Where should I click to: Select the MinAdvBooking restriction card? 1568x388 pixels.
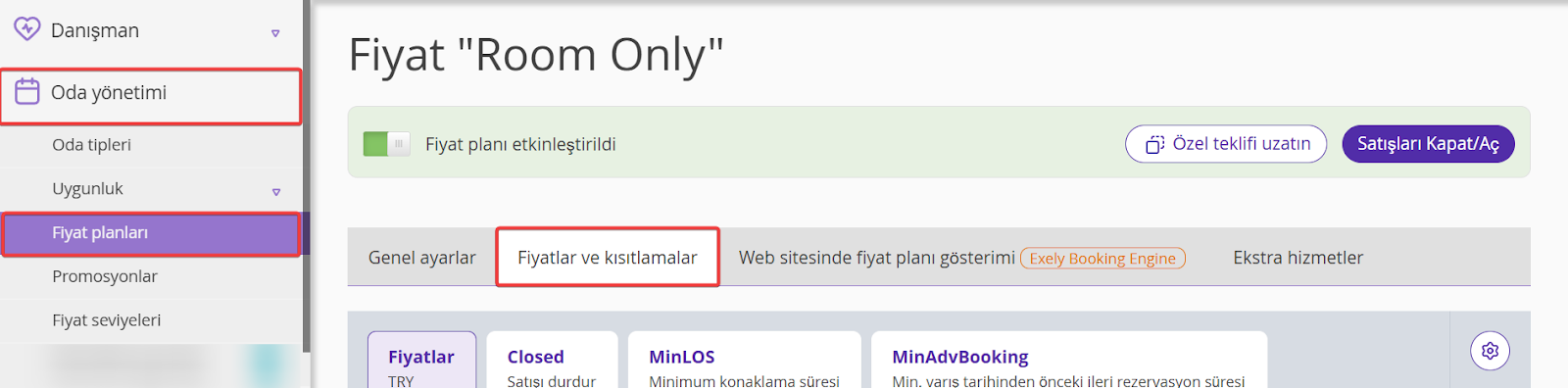coord(1068,361)
